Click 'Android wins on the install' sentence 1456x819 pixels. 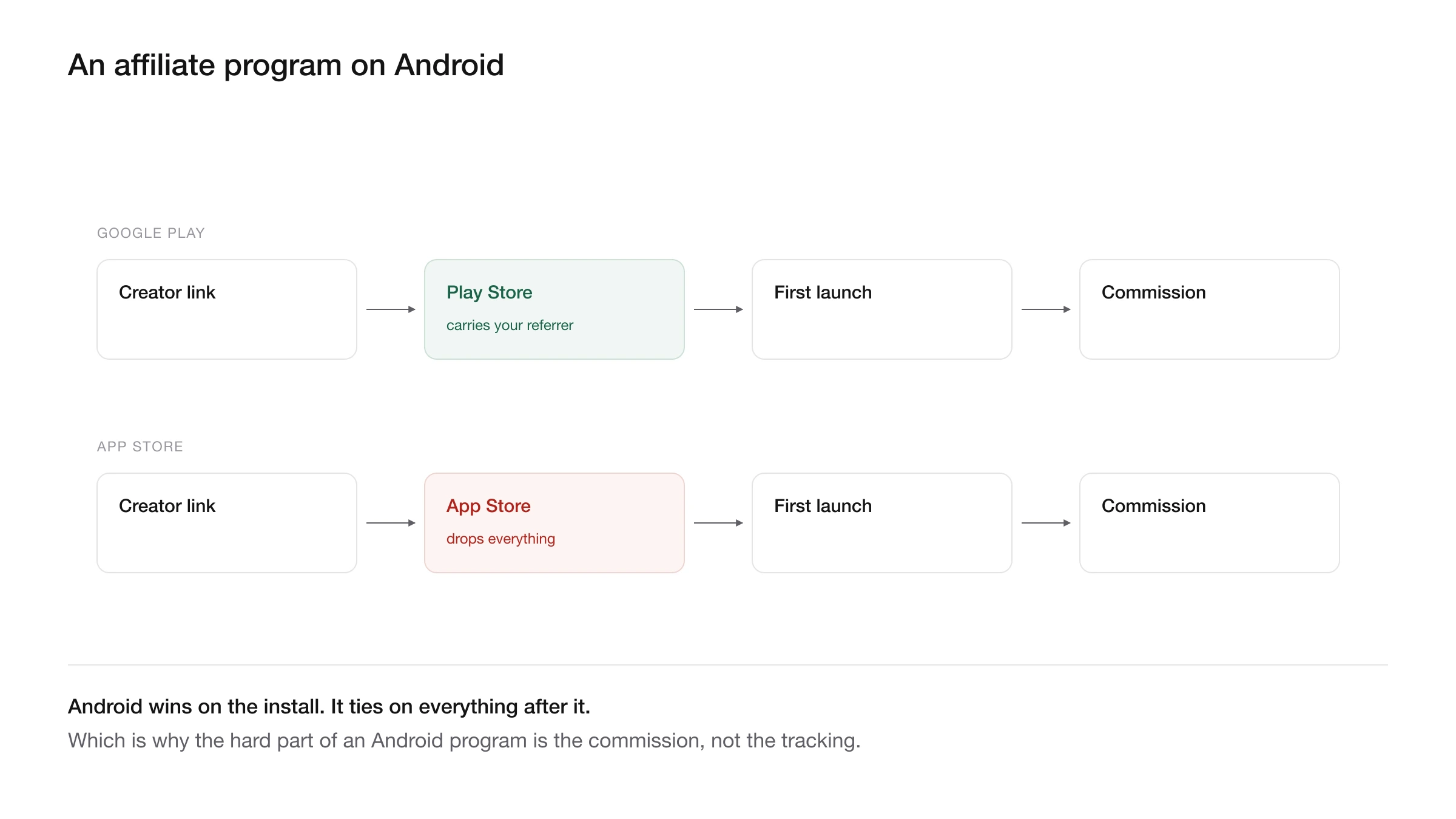click(x=329, y=707)
